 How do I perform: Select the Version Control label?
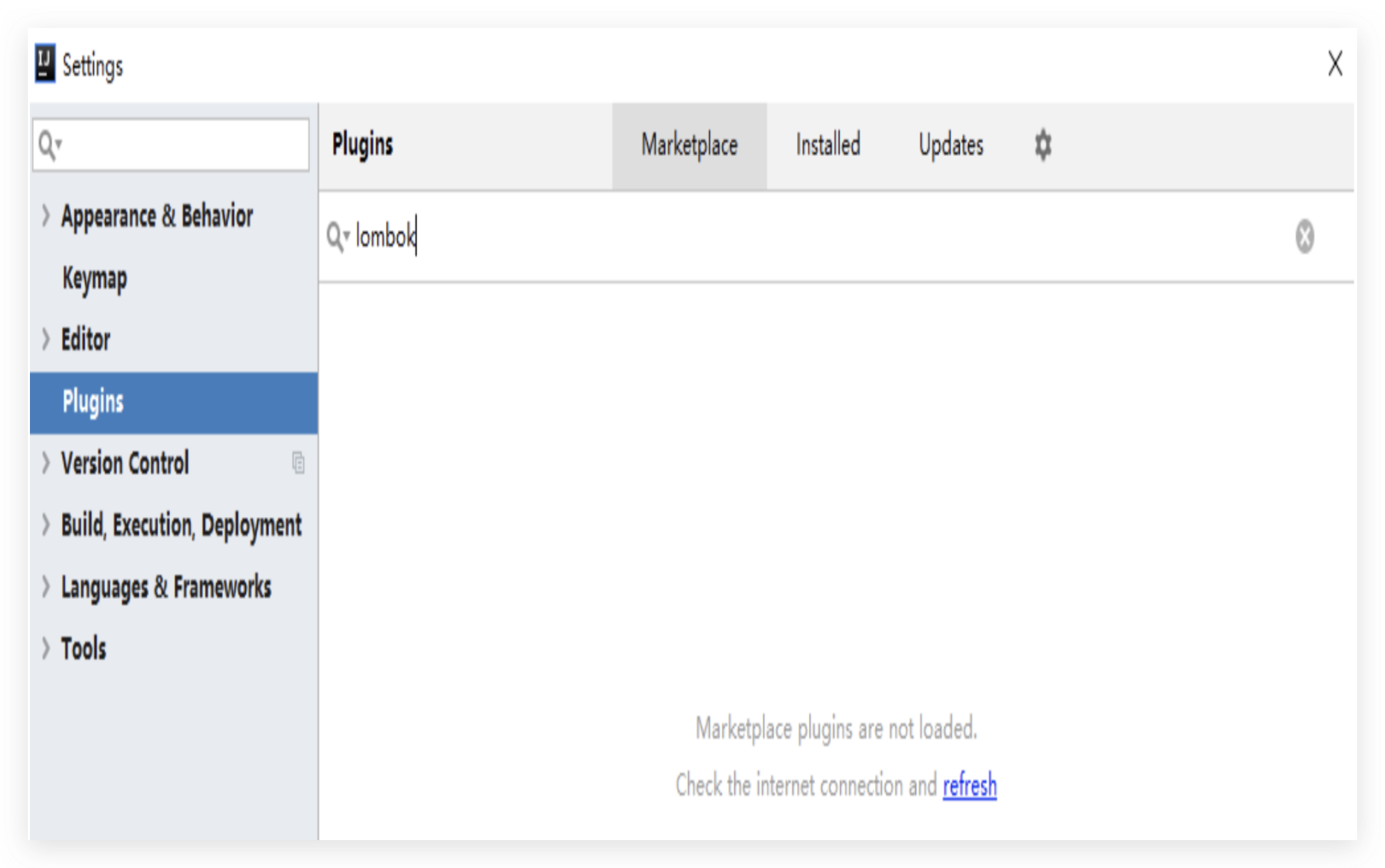(x=125, y=463)
